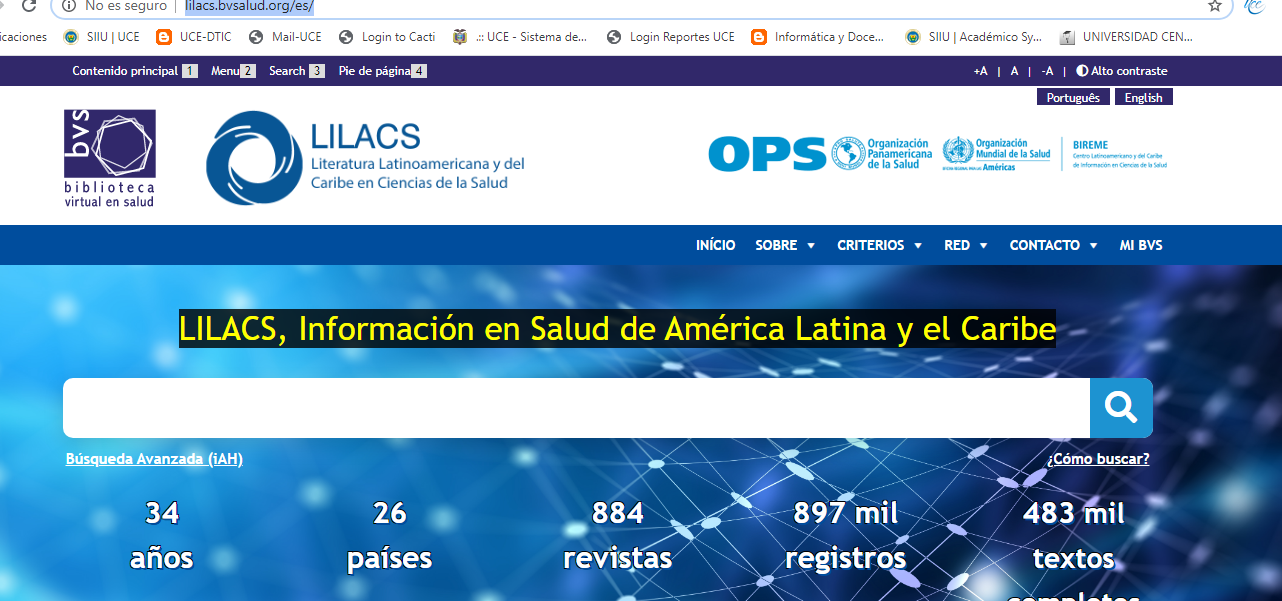Go to INÍCIO in navigation bar

[x=716, y=245]
